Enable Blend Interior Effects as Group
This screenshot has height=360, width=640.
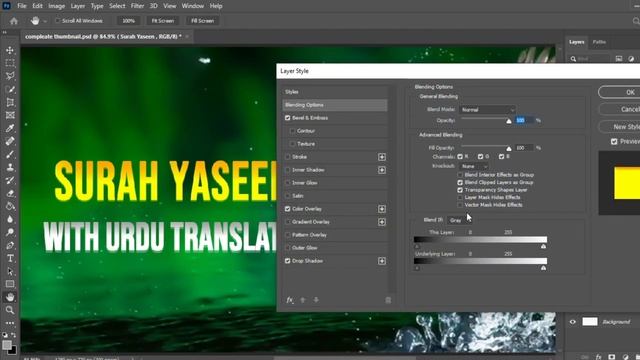click(x=460, y=175)
